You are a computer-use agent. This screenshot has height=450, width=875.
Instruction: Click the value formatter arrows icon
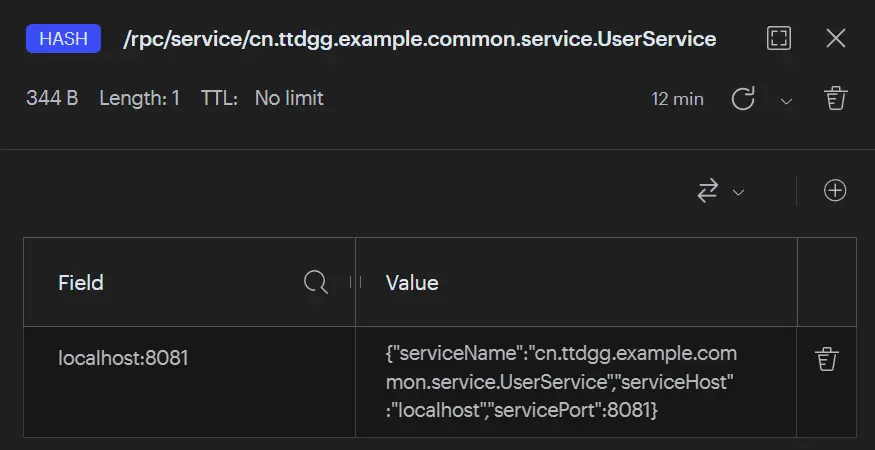coord(708,191)
